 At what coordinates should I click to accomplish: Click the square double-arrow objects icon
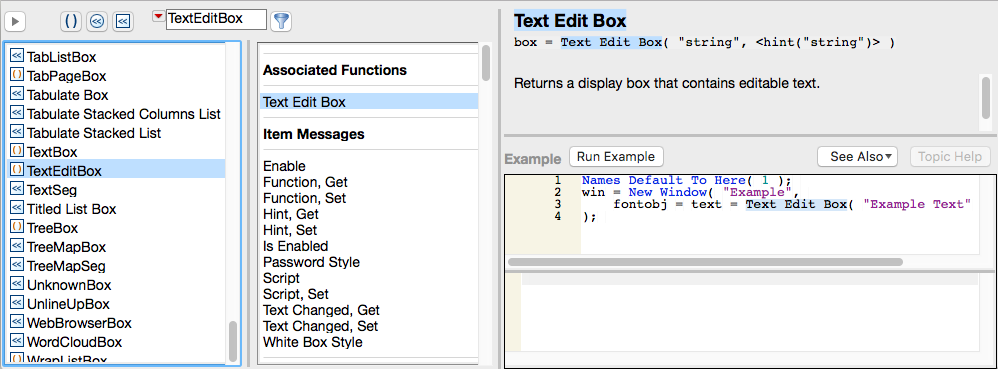point(123,22)
